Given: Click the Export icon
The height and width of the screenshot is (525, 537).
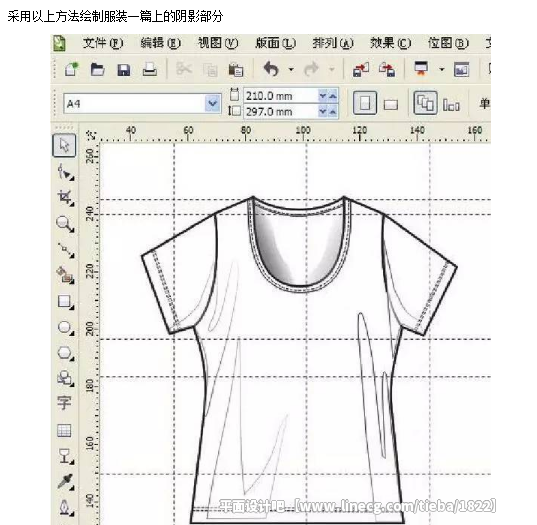Looking at the screenshot, I should point(387,70).
